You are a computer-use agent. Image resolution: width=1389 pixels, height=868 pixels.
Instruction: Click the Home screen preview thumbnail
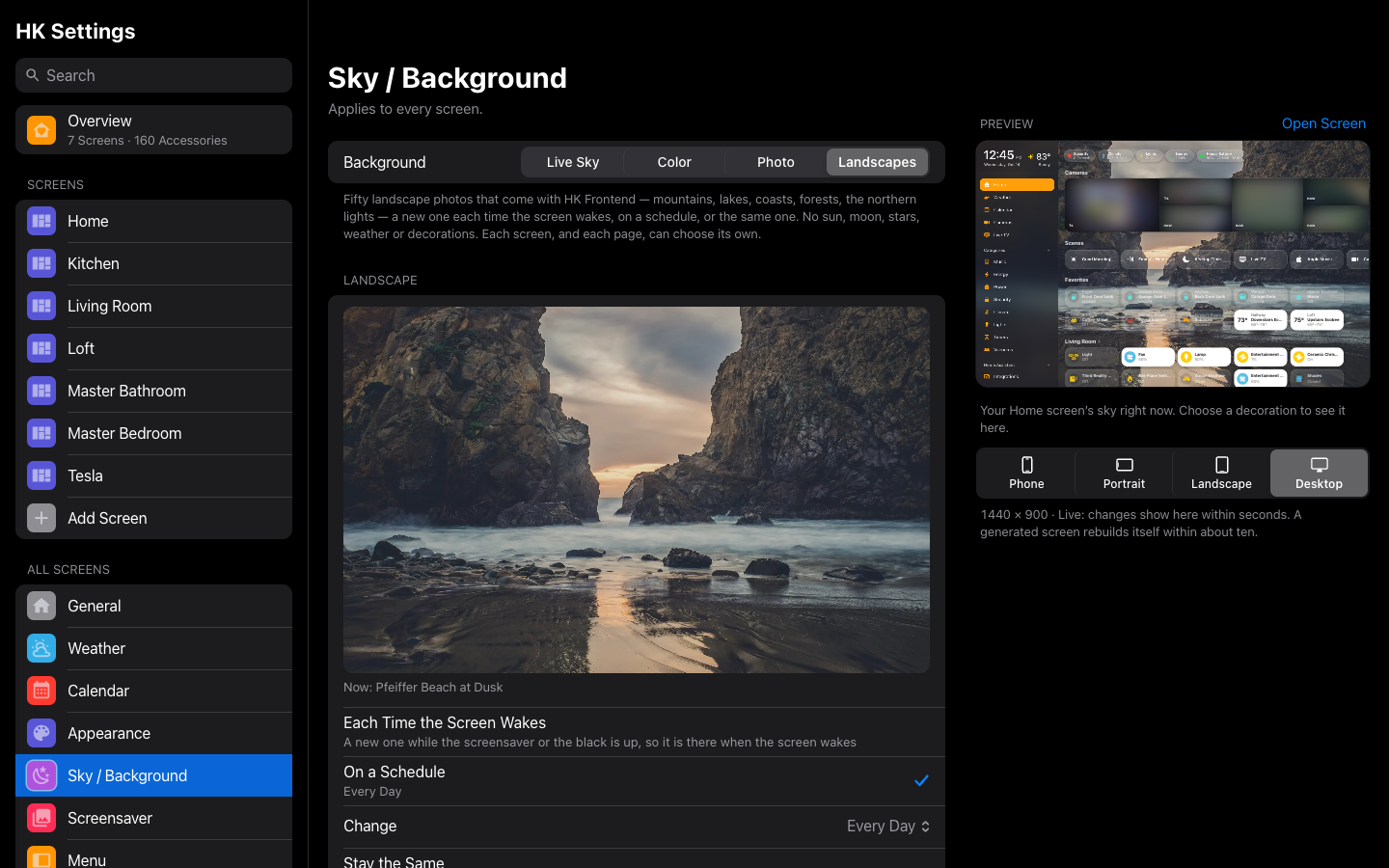click(x=1173, y=264)
